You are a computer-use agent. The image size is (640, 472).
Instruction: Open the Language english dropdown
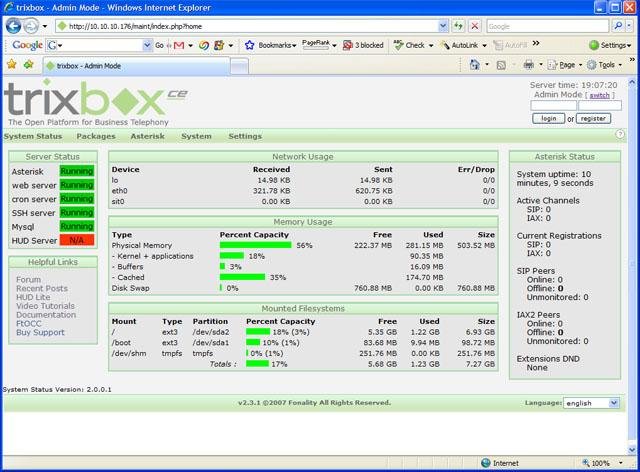(x=591, y=403)
